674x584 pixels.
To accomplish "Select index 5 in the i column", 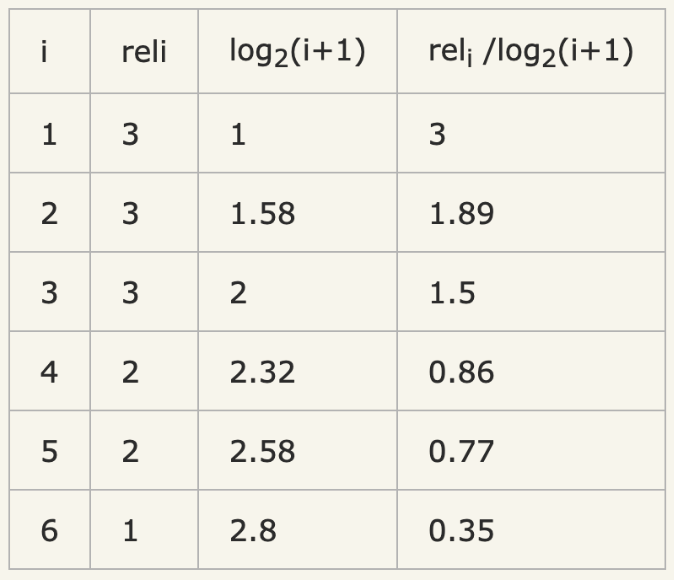I will click(49, 451).
